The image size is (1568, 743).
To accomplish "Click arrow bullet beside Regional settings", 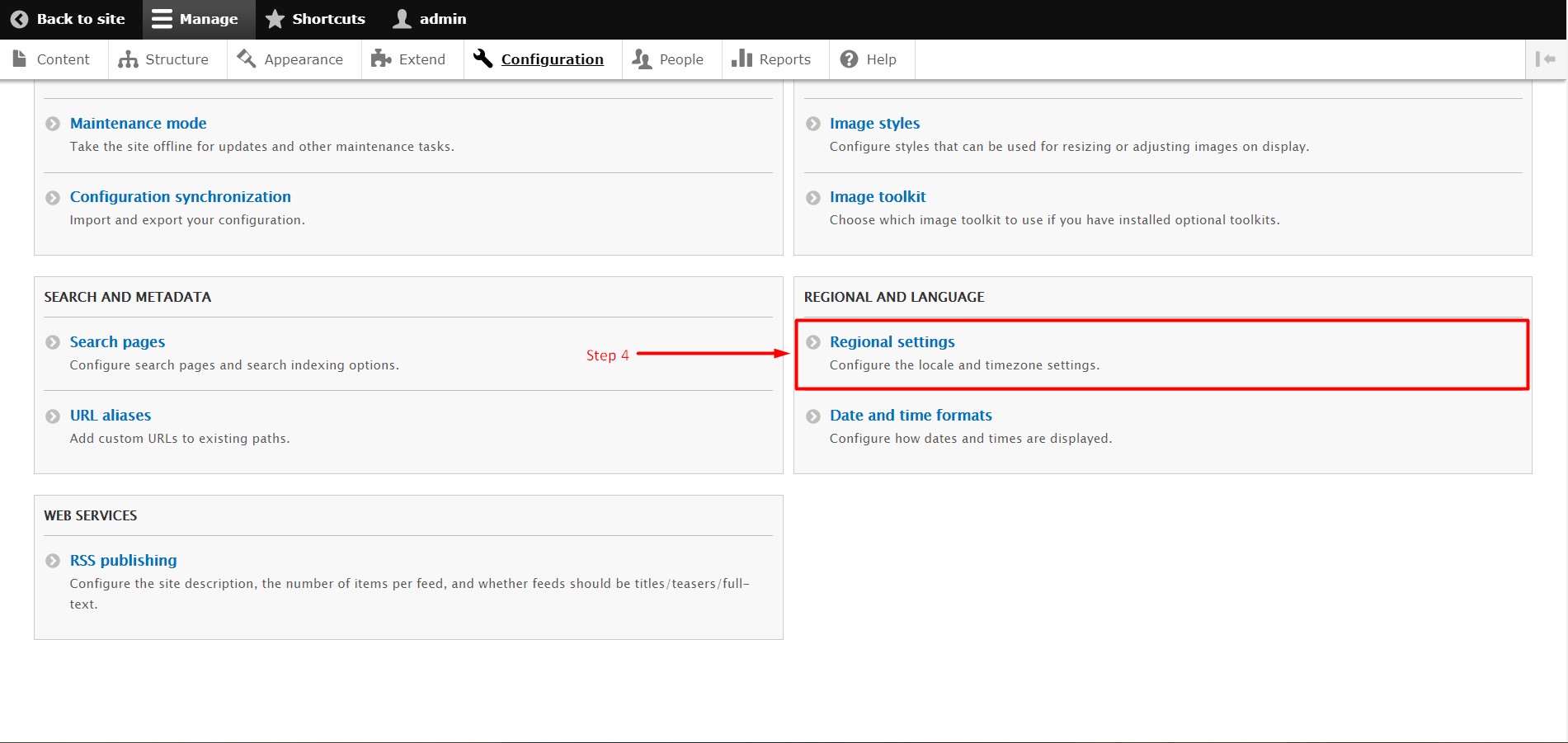I will pos(813,342).
